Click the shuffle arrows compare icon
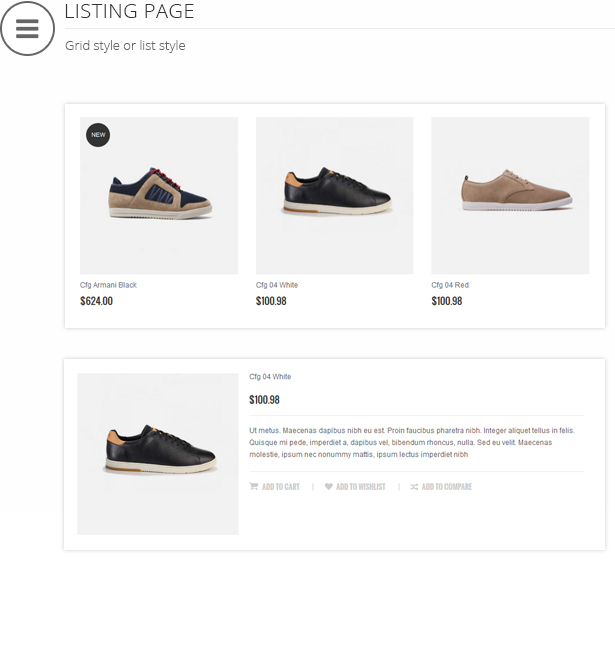The height and width of the screenshot is (652, 615). [x=414, y=487]
